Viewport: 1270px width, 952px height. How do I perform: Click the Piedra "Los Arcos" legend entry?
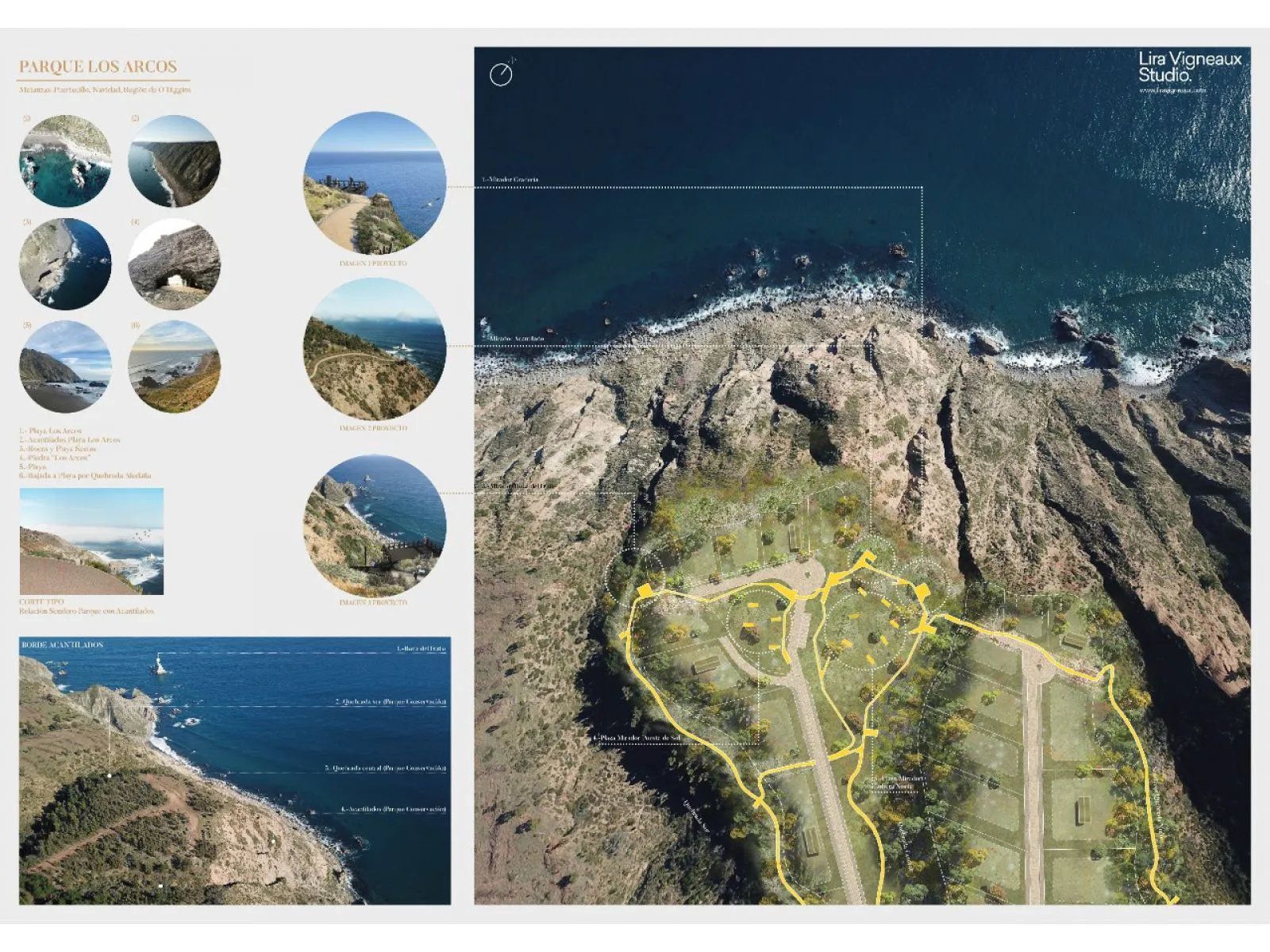point(56,458)
